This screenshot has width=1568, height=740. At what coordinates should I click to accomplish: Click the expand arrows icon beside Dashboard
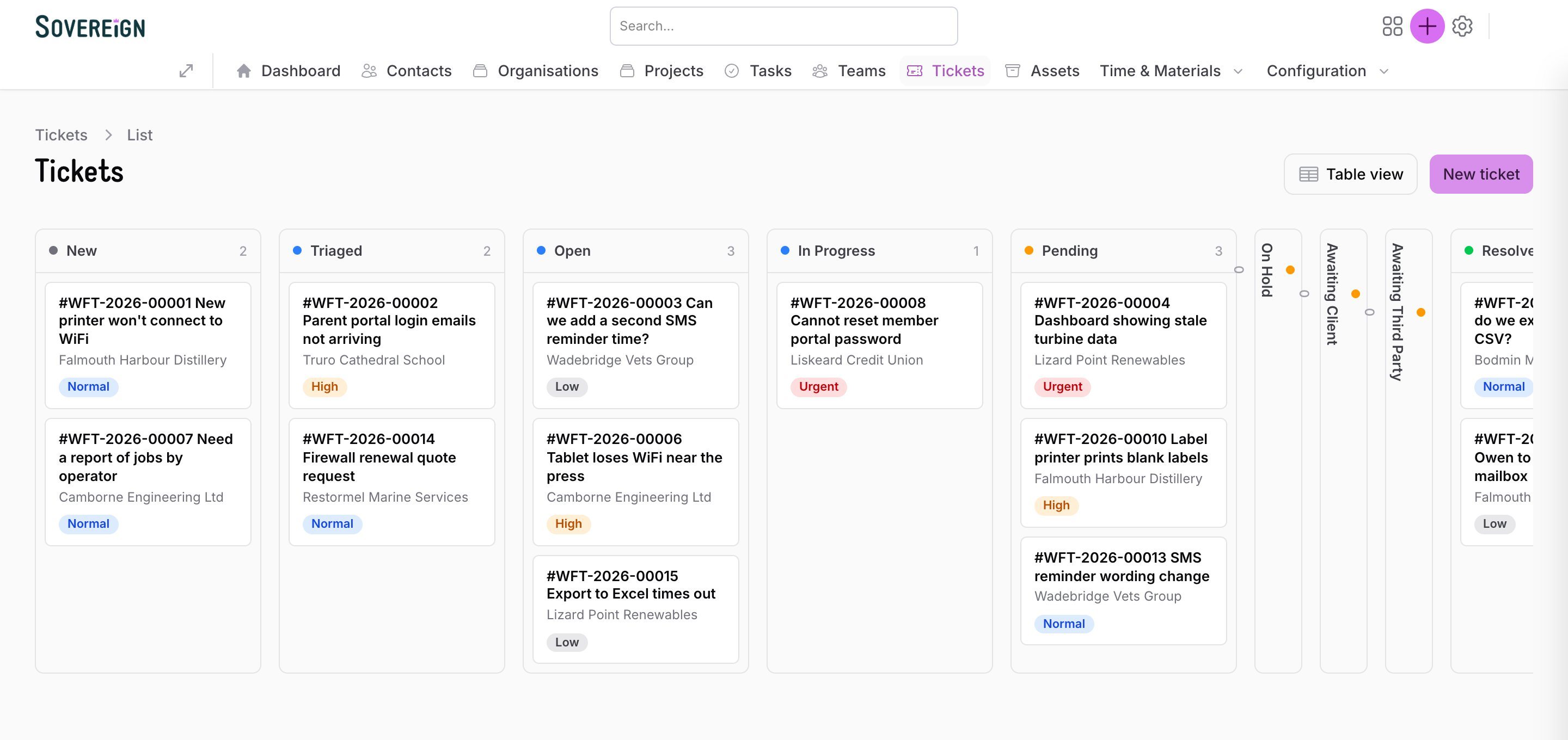(186, 71)
